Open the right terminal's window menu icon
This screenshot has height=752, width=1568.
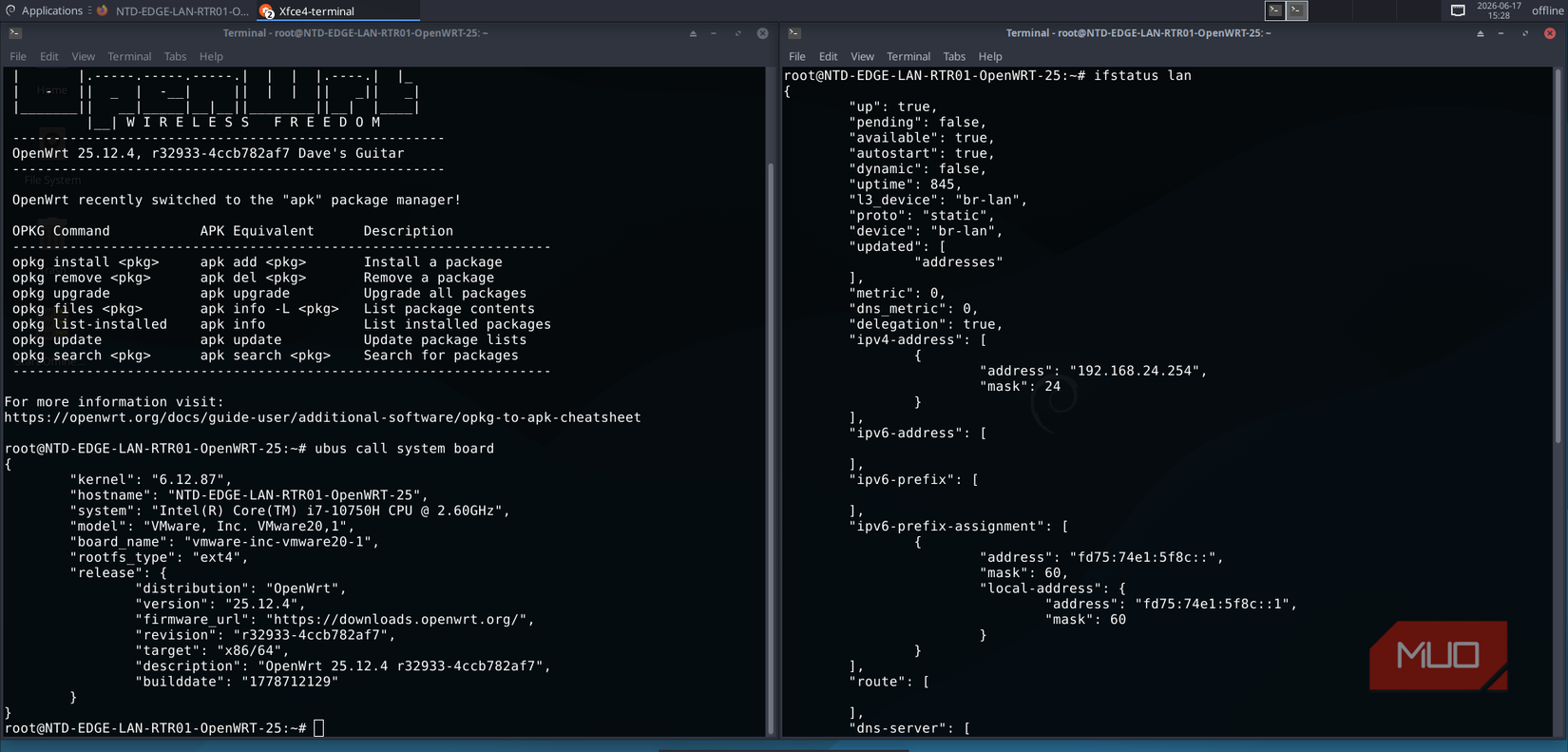click(x=794, y=33)
